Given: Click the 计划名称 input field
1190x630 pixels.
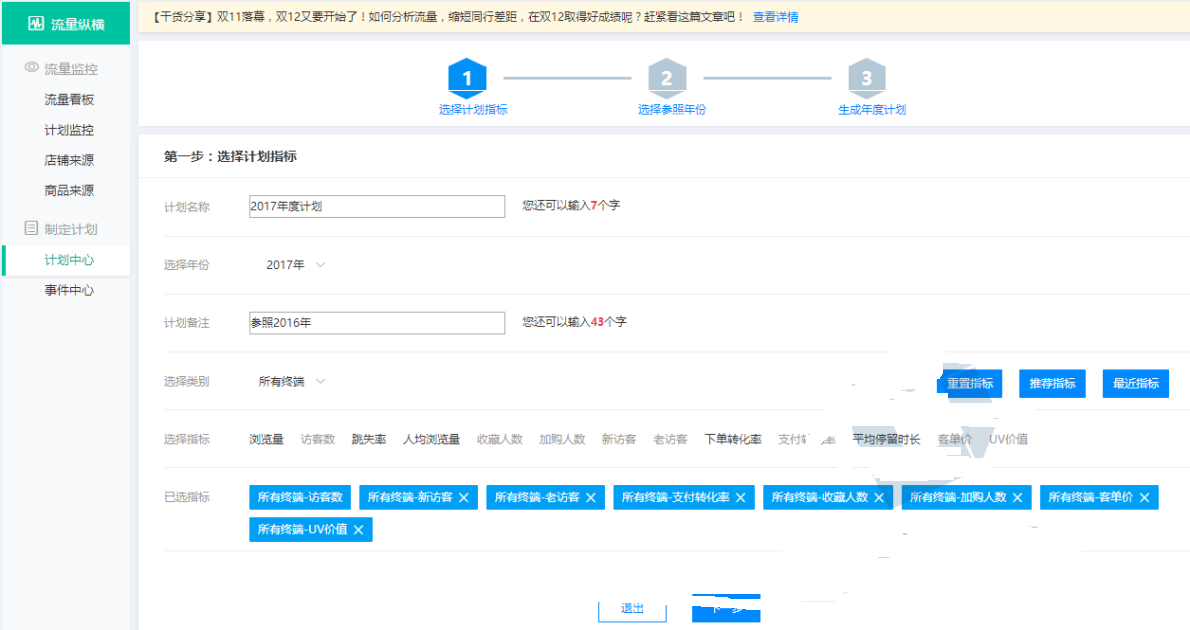Looking at the screenshot, I should click(x=377, y=206).
